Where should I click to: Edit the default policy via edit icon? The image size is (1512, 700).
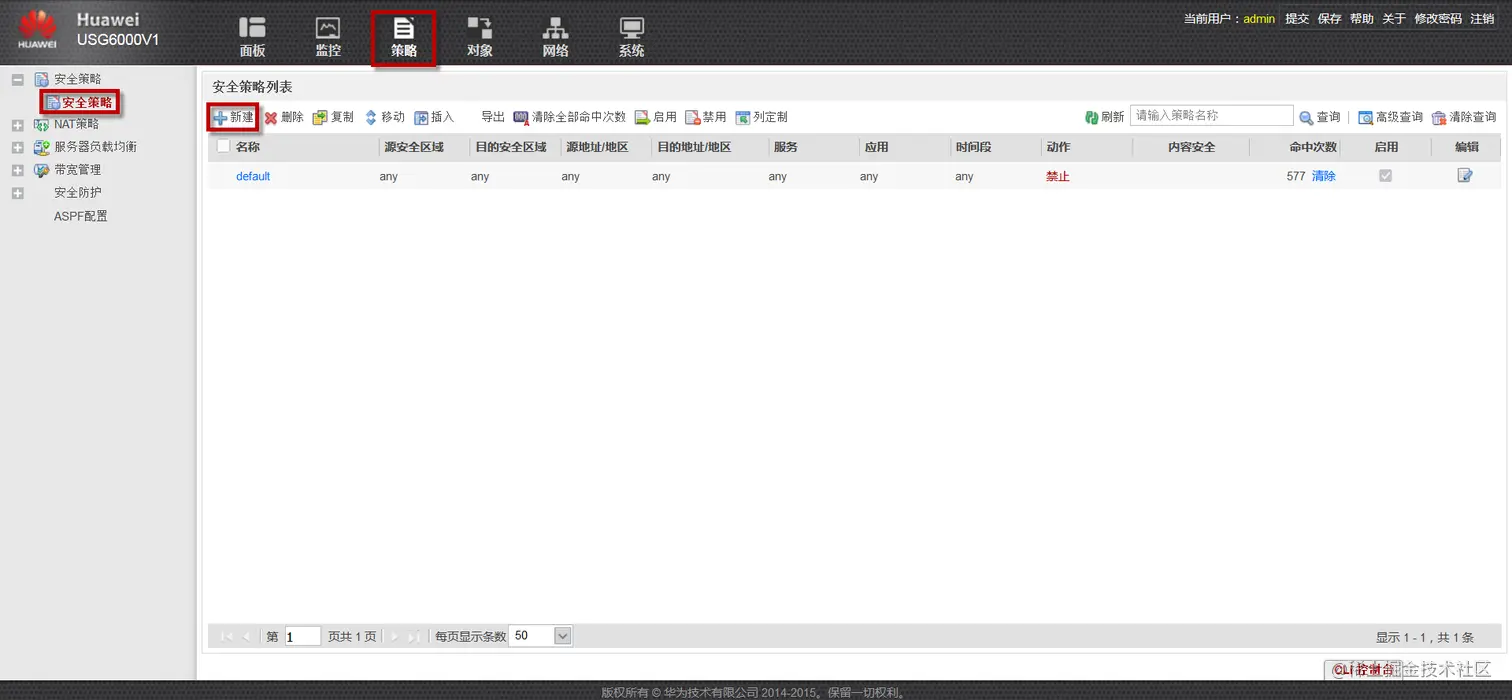pyautogui.click(x=1465, y=176)
